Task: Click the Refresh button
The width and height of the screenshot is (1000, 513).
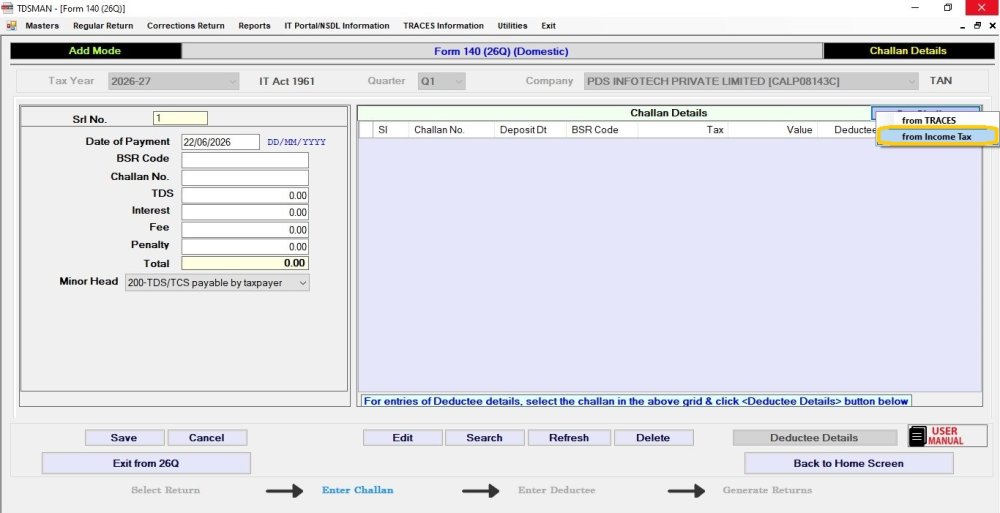Action: tap(569, 438)
